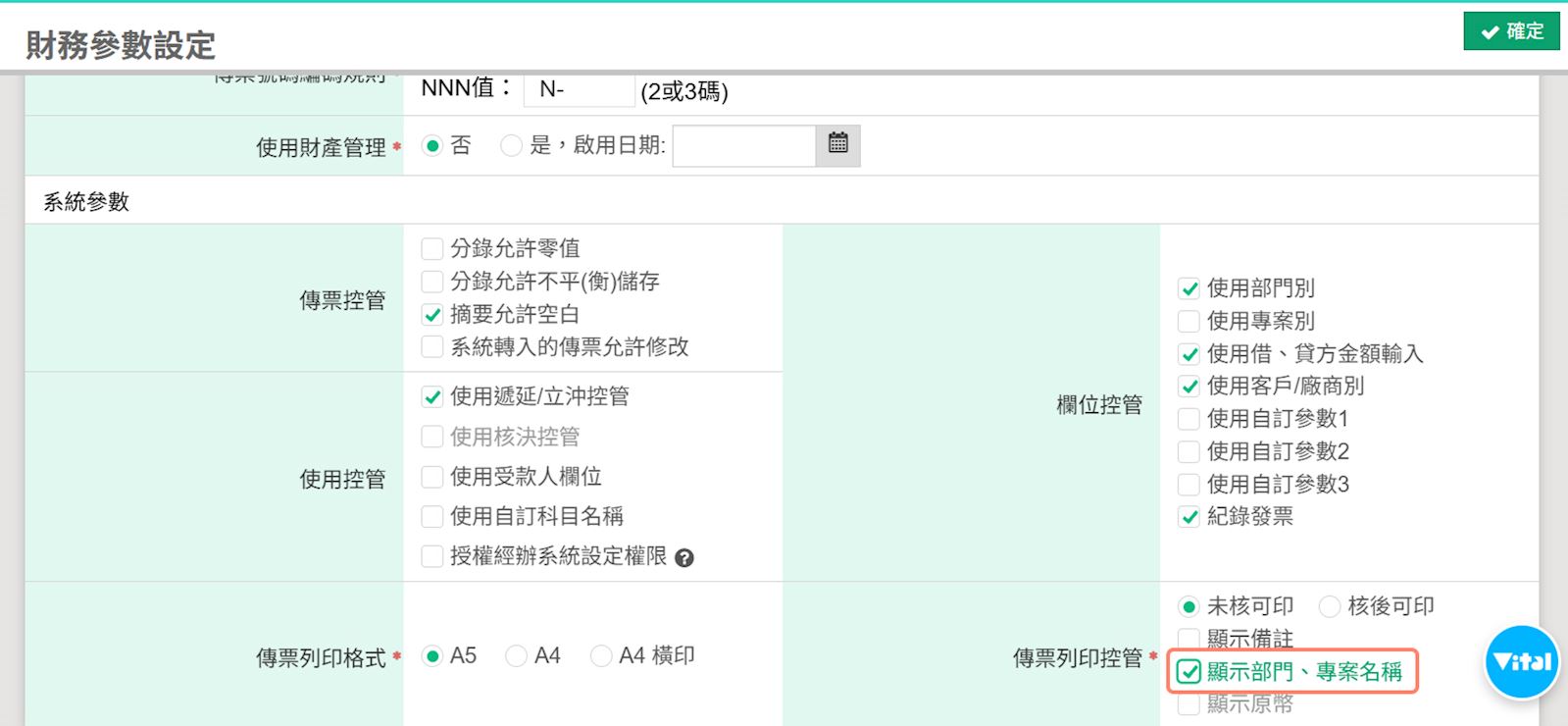The image size is (1568, 726).
Task: Check 分錄允許不平(衡)儲存 option
Action: (x=432, y=283)
